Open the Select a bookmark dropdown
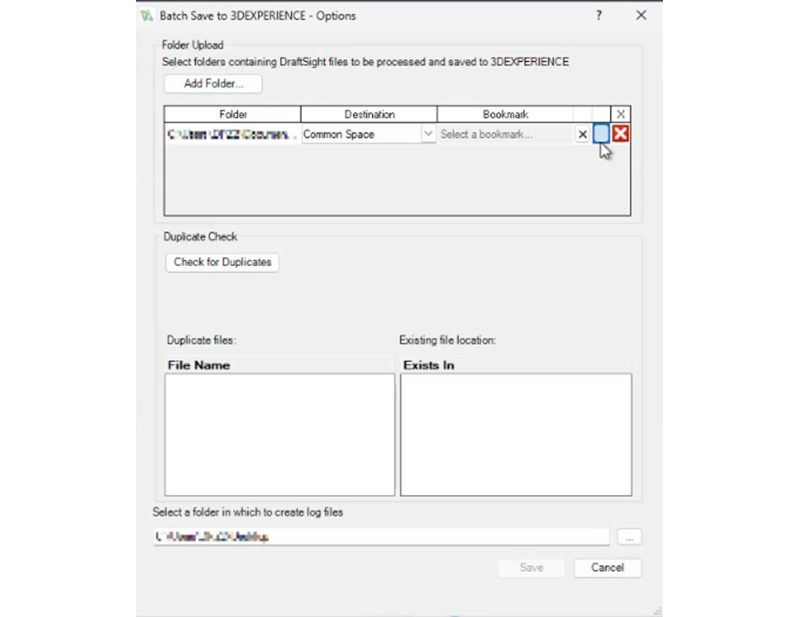Viewport: 800px width, 617px height. pos(505,134)
